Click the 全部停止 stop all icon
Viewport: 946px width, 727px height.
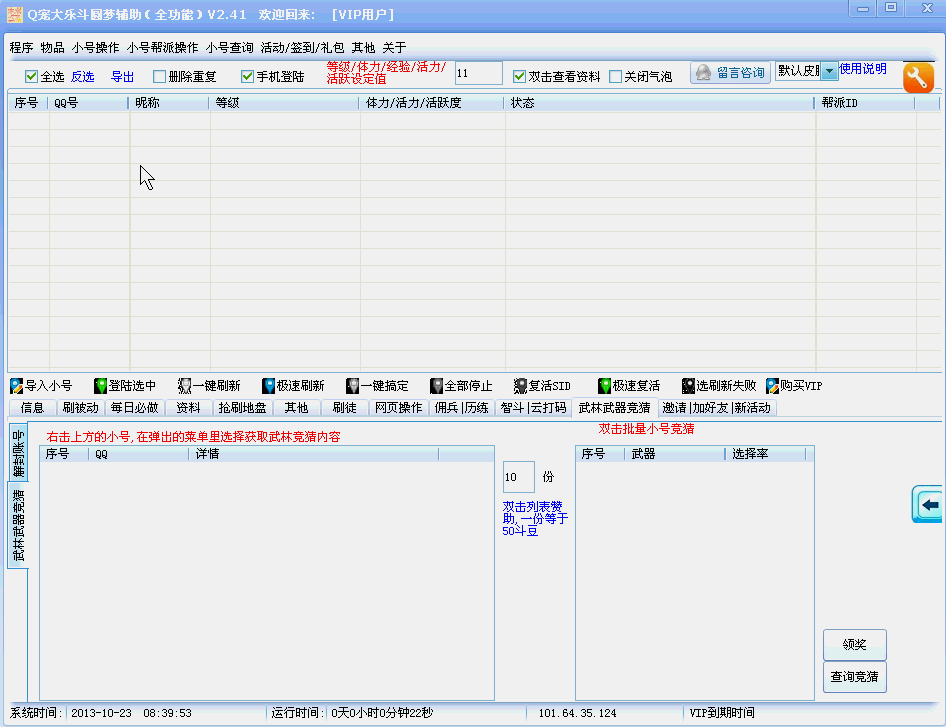tap(437, 386)
